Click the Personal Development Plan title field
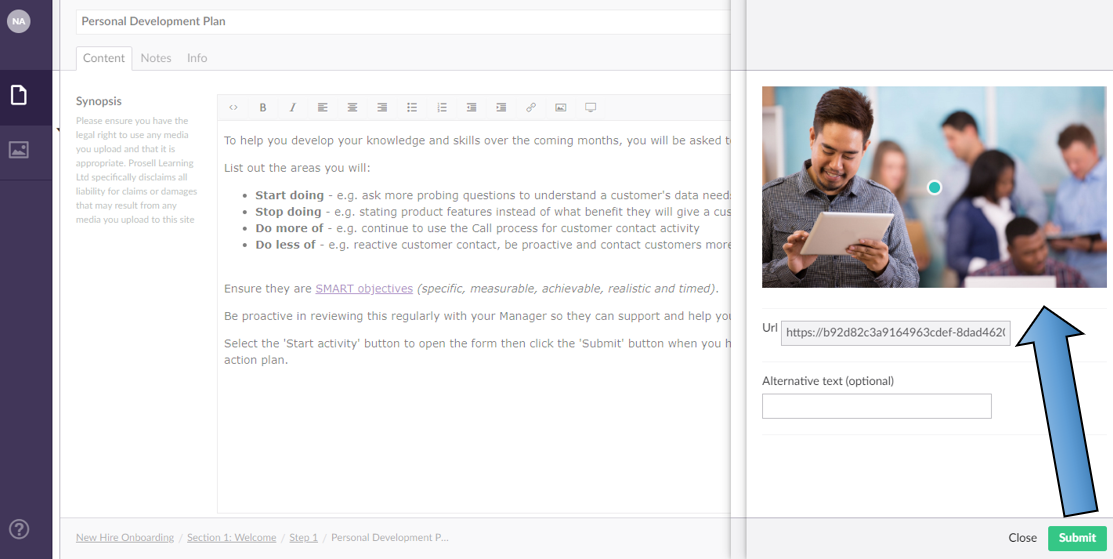Viewport: 1113px width, 559px height. (x=403, y=21)
